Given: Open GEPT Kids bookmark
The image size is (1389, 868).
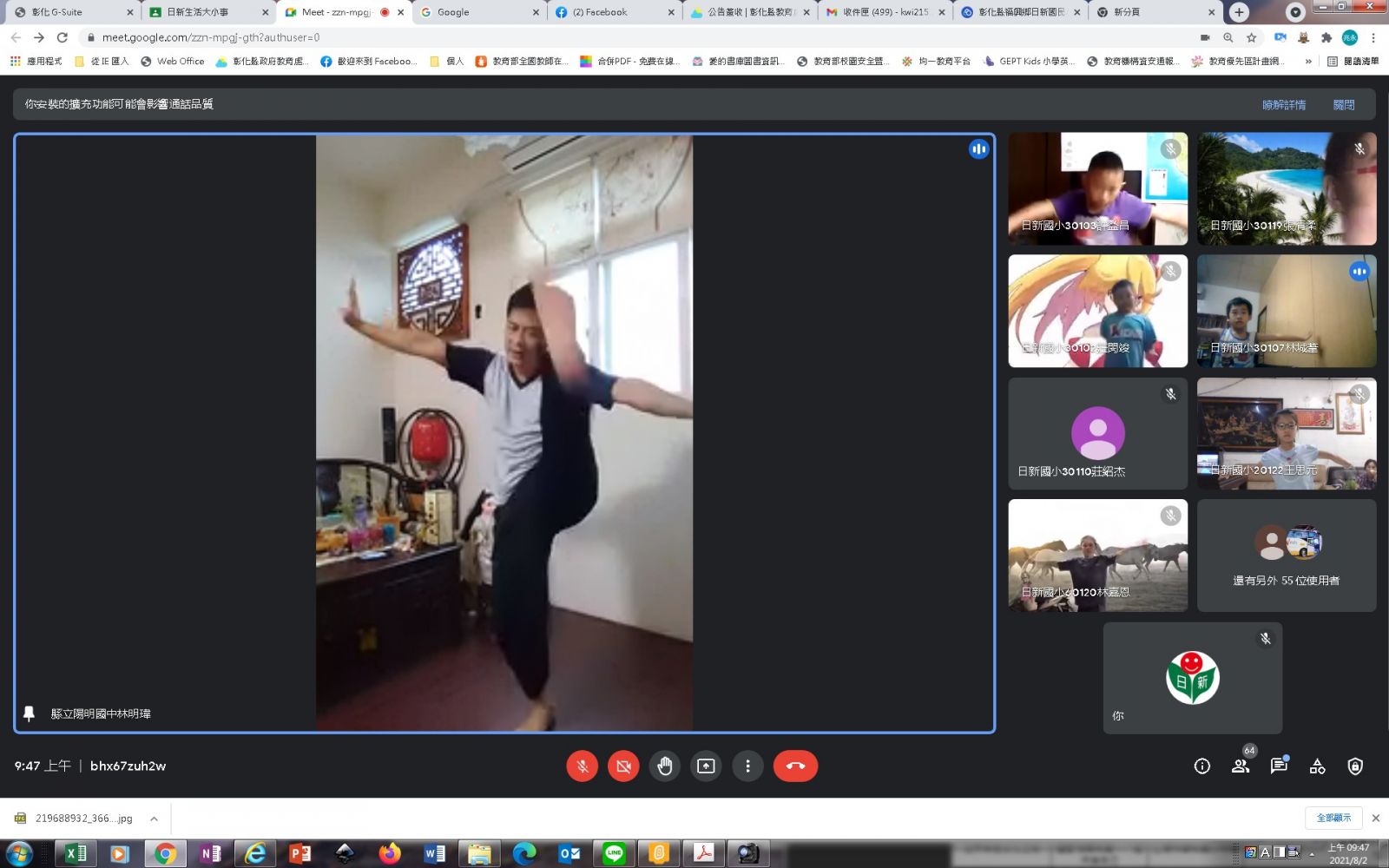Looking at the screenshot, I should click(x=1029, y=61).
